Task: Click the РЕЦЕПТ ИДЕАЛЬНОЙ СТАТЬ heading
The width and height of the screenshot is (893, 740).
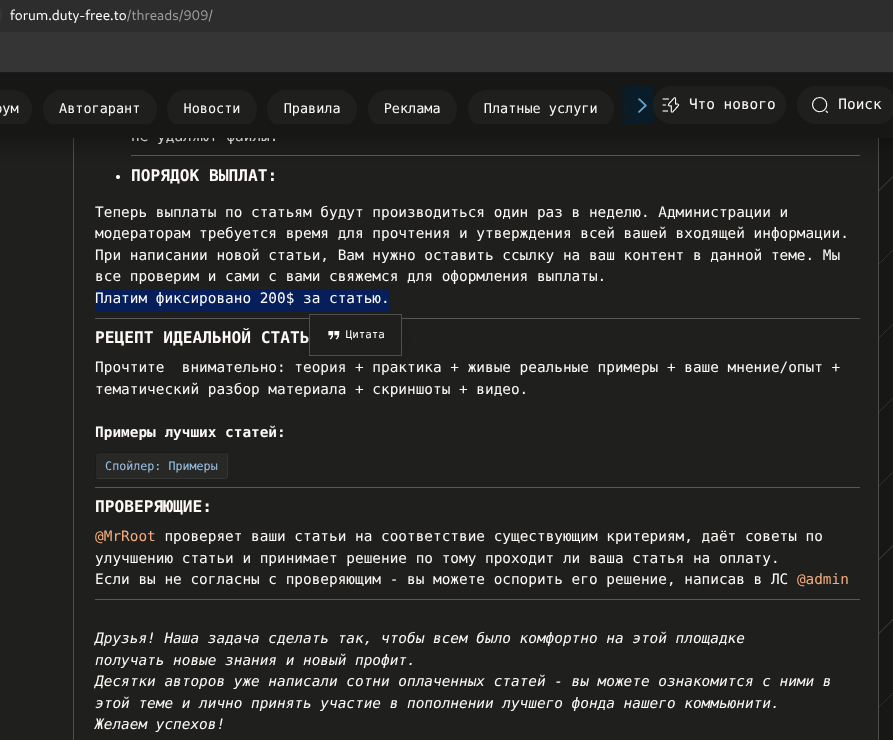Action: tap(202, 338)
